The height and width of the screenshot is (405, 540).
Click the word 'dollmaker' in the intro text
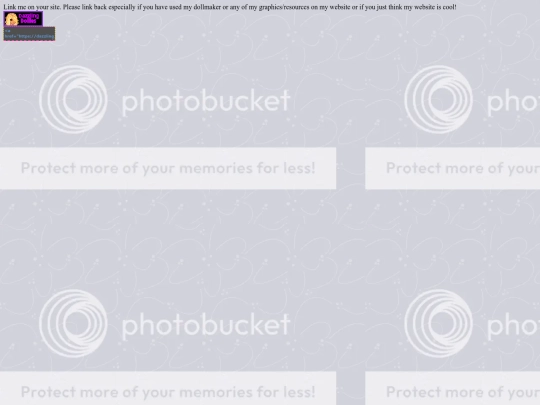coord(207,7)
